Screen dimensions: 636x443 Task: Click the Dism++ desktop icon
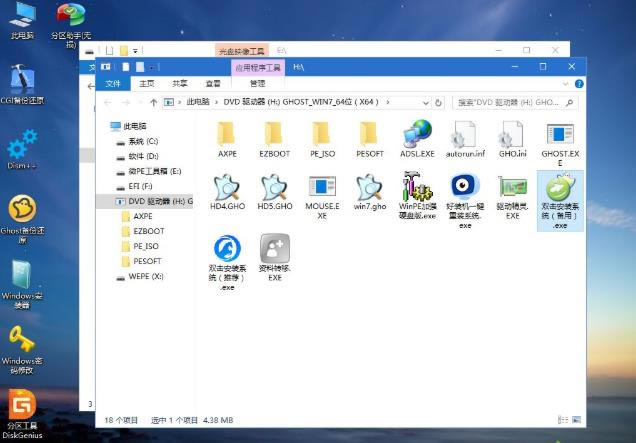click(21, 146)
